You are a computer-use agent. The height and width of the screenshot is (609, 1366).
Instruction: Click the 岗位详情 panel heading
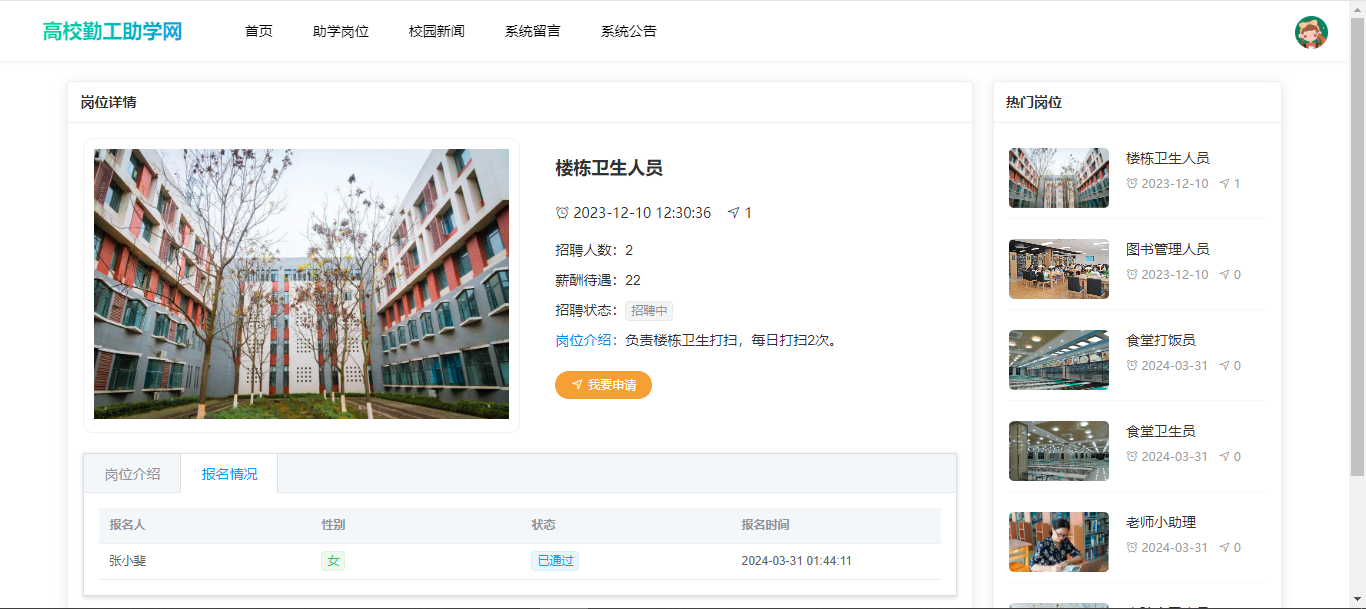click(109, 102)
